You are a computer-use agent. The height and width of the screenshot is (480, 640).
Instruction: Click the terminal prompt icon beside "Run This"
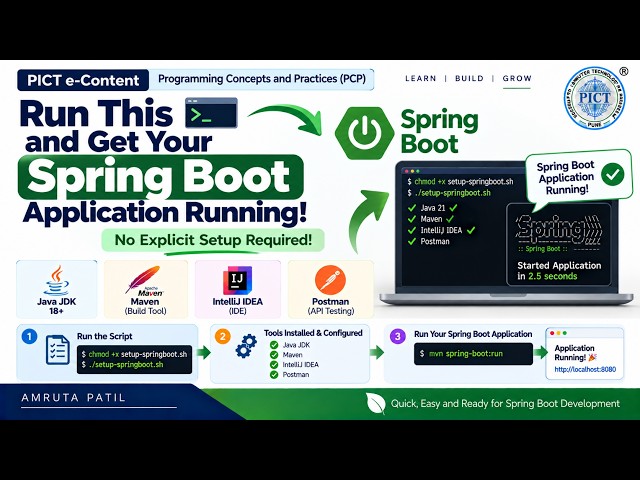[211, 113]
